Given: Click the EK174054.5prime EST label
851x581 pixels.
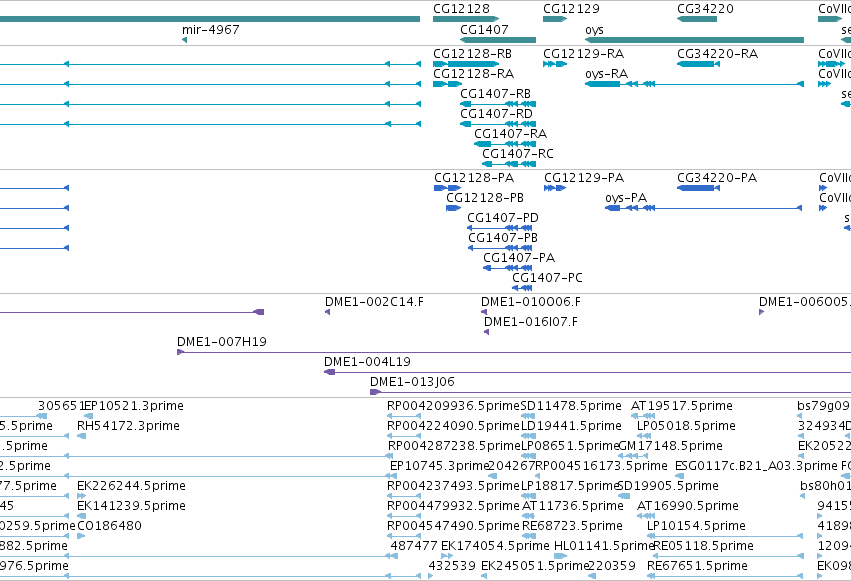Looking at the screenshot, I should pyautogui.click(x=495, y=546).
